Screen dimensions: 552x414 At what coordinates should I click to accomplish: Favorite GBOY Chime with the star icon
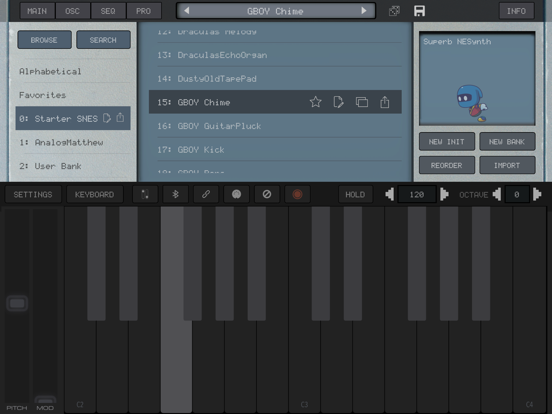click(x=315, y=102)
